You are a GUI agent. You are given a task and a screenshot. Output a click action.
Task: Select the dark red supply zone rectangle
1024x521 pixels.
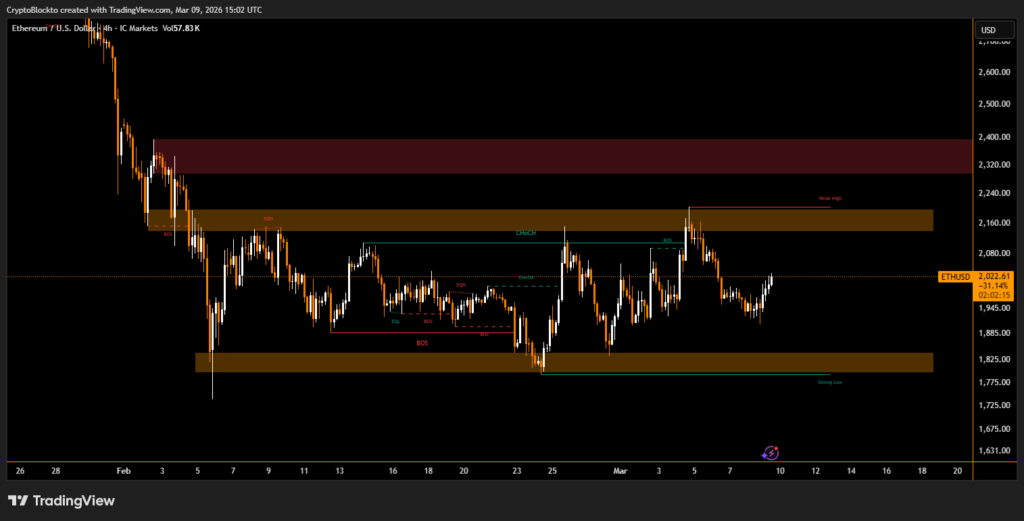562,156
